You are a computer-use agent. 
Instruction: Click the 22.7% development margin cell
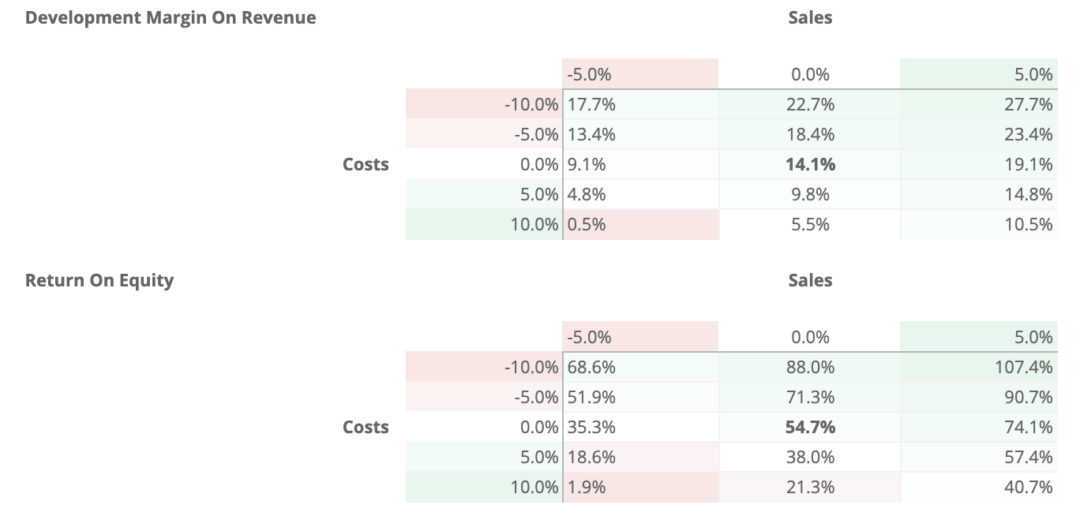[x=809, y=105]
